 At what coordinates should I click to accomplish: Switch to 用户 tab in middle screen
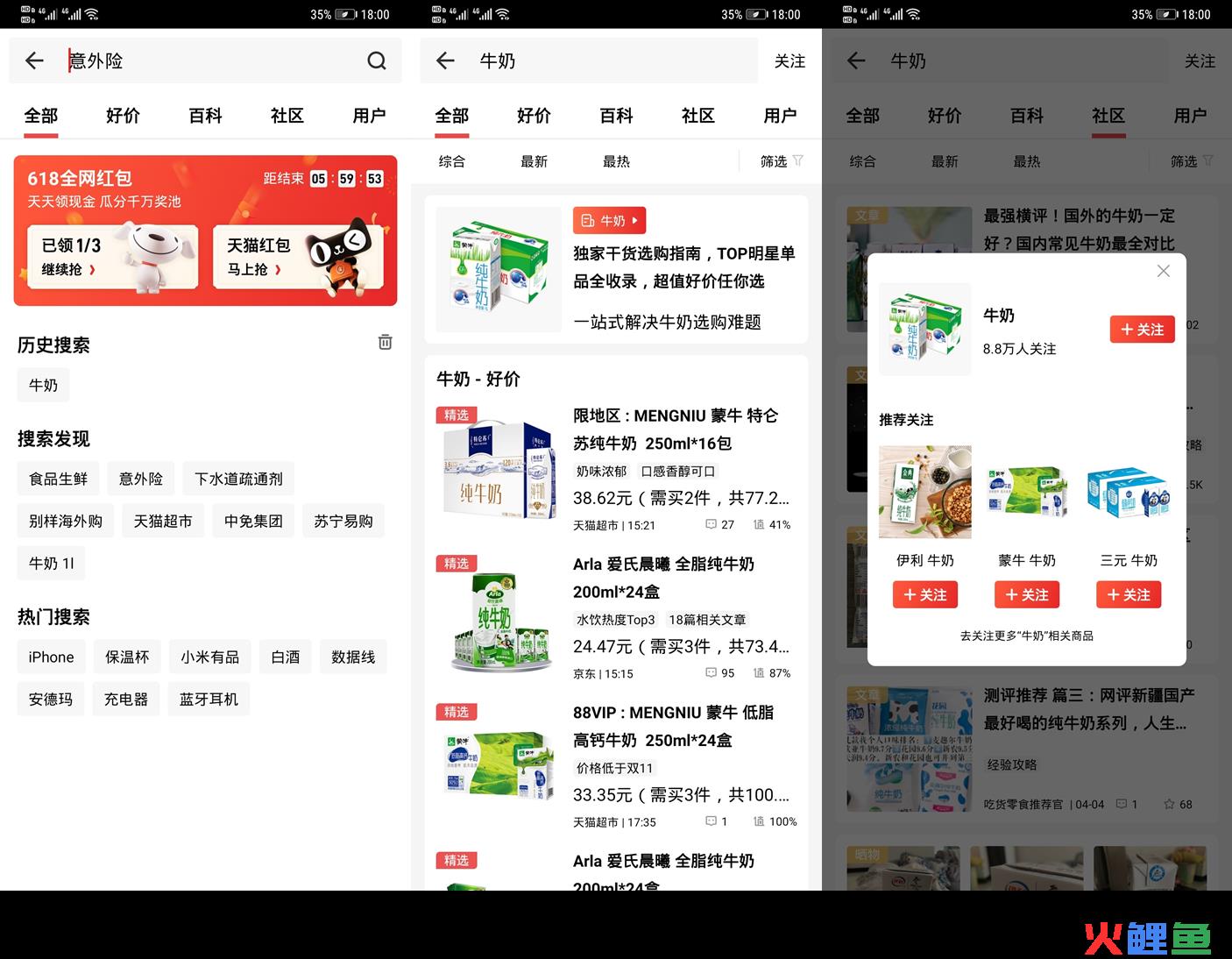[x=780, y=116]
